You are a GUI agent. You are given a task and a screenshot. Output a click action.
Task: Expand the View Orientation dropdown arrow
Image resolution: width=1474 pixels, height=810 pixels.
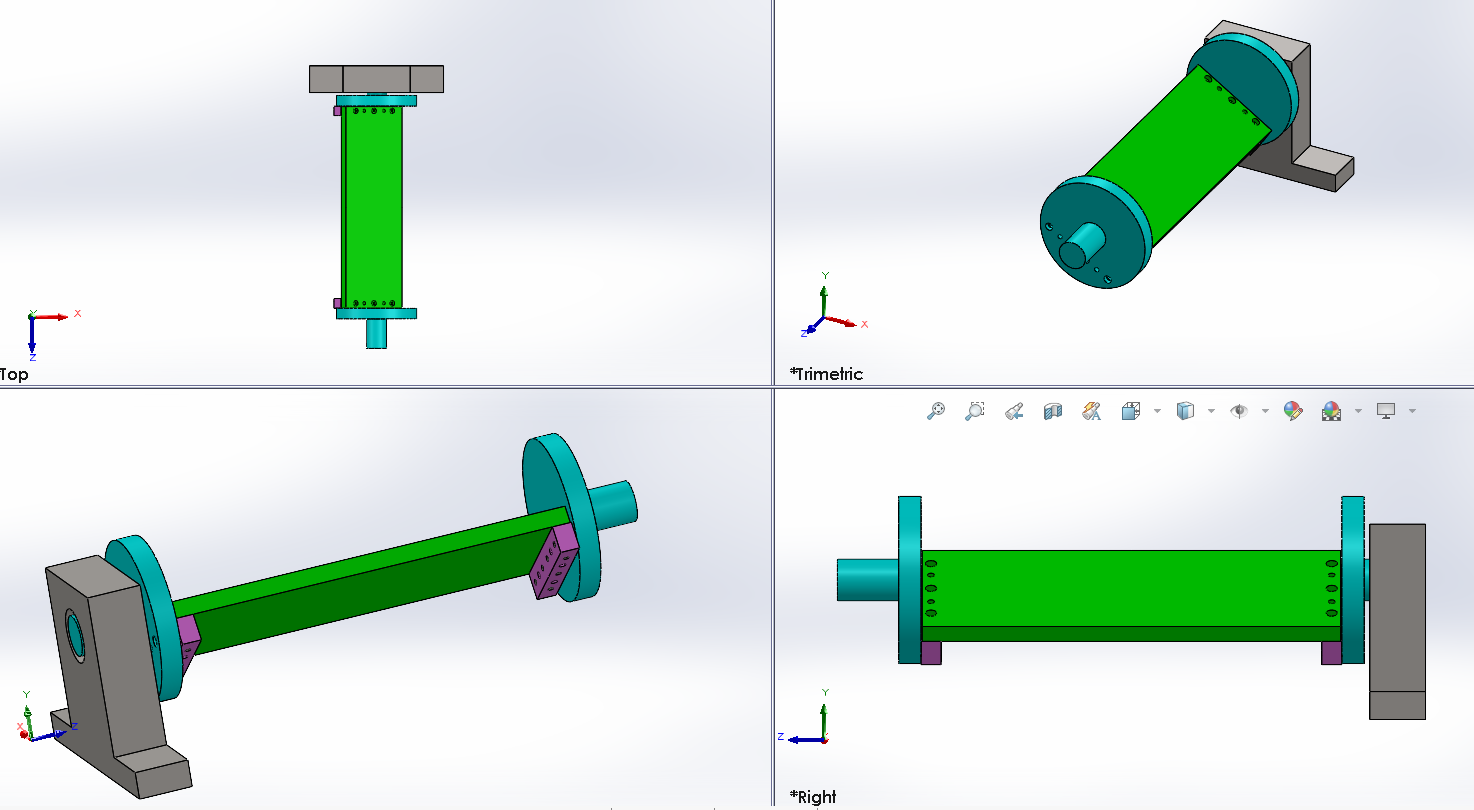pos(1157,411)
